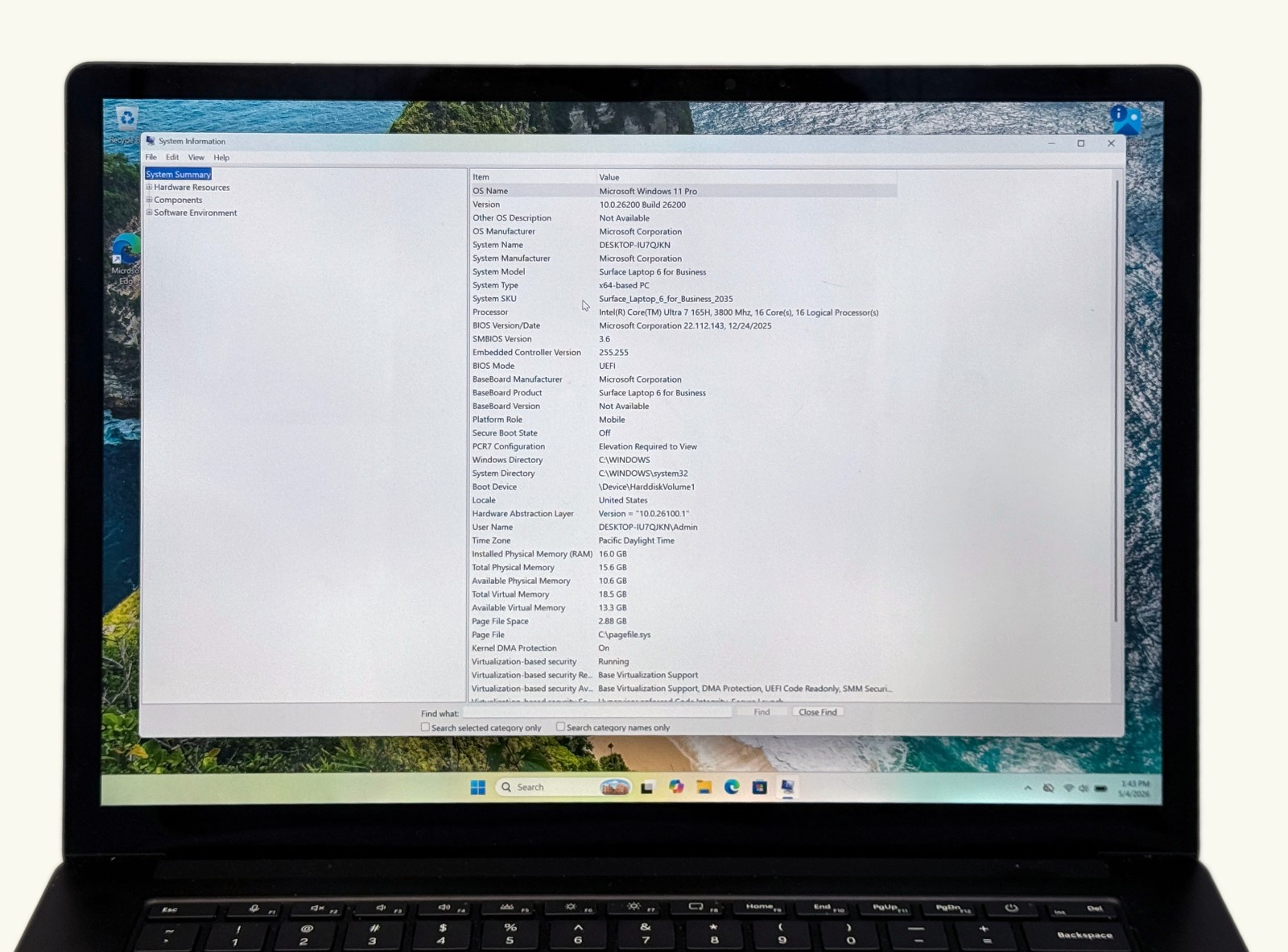Screen dimensions: 1288x952
Task: Click the value '\Device\HarddiskVolume1'
Action: tap(646, 486)
